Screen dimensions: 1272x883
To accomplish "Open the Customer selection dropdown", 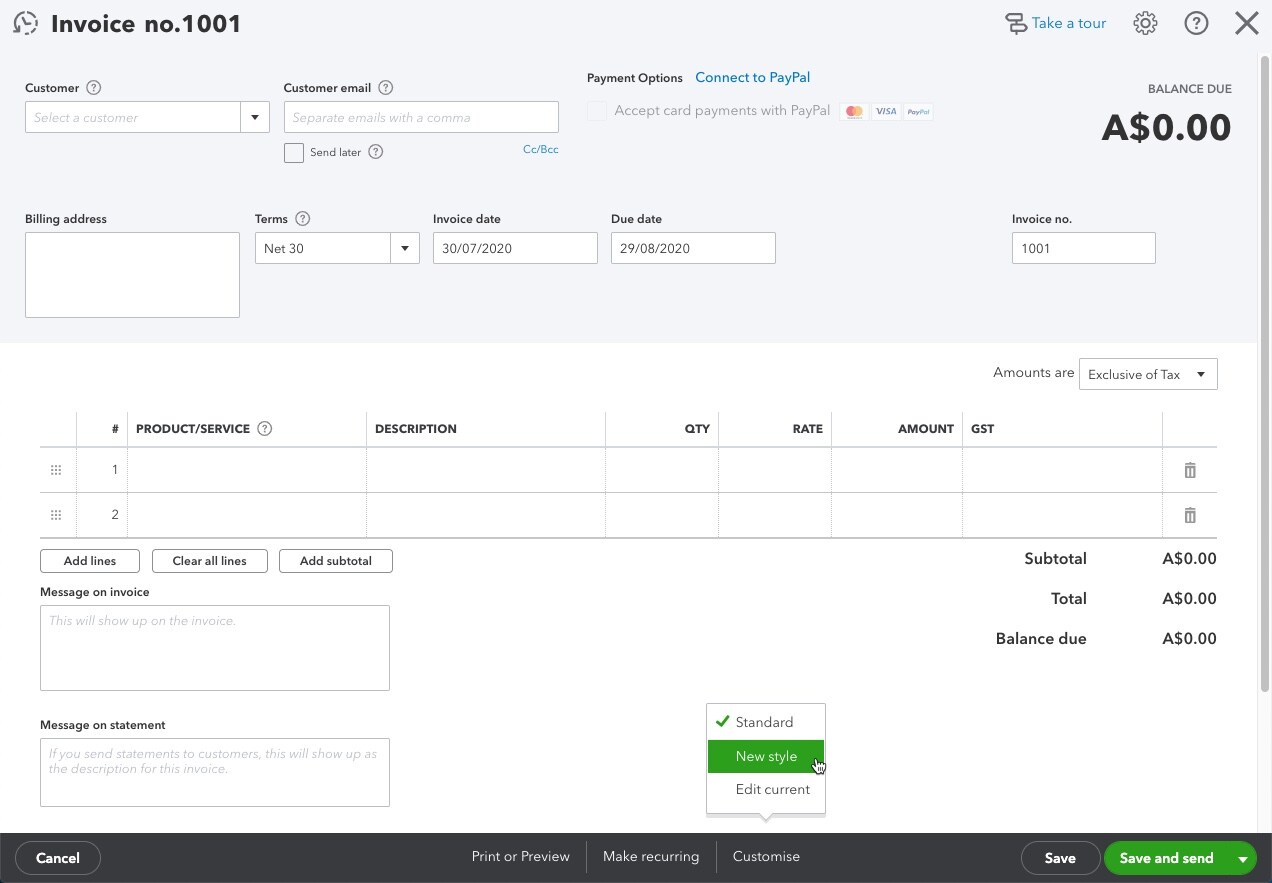I will pos(255,117).
